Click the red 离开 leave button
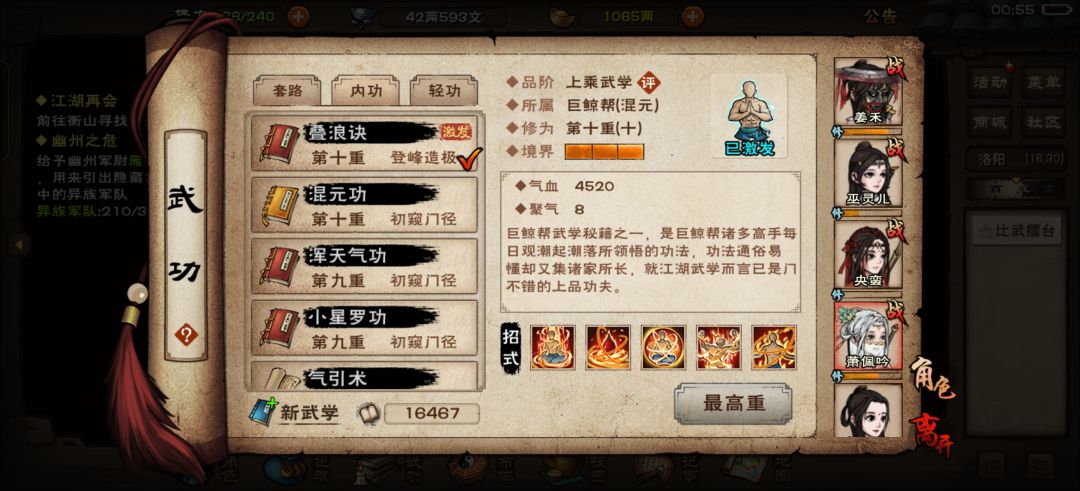Image resolution: width=1080 pixels, height=491 pixels. [x=932, y=435]
